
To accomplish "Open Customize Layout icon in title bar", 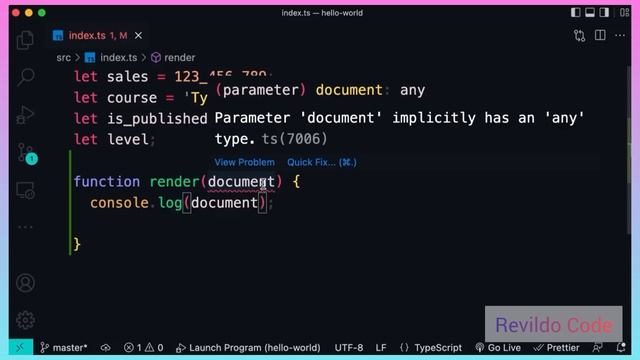I will 624,13.
